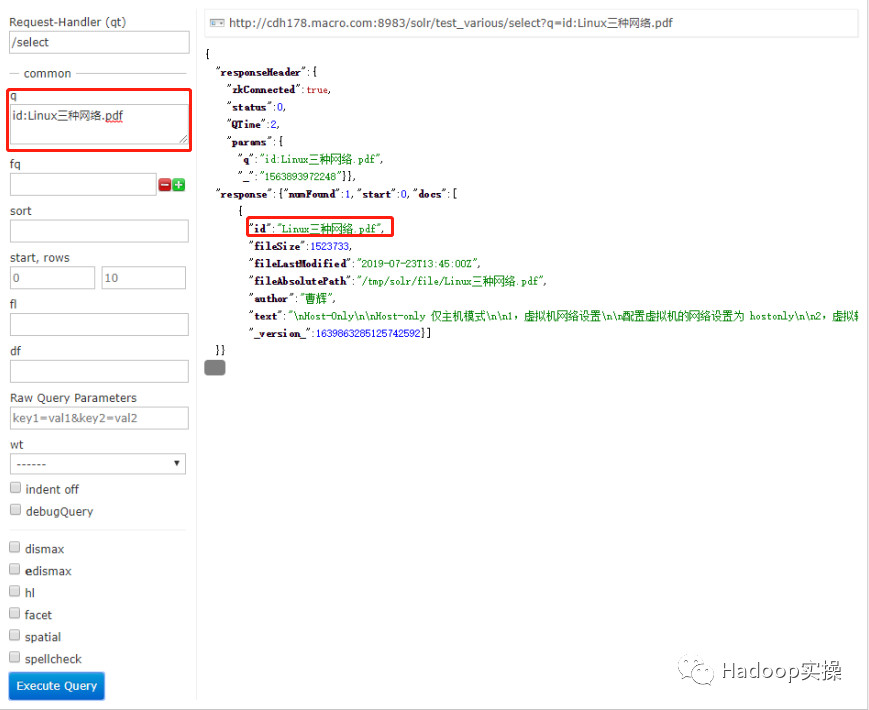Click the link icon beside request URL

(x=216, y=23)
